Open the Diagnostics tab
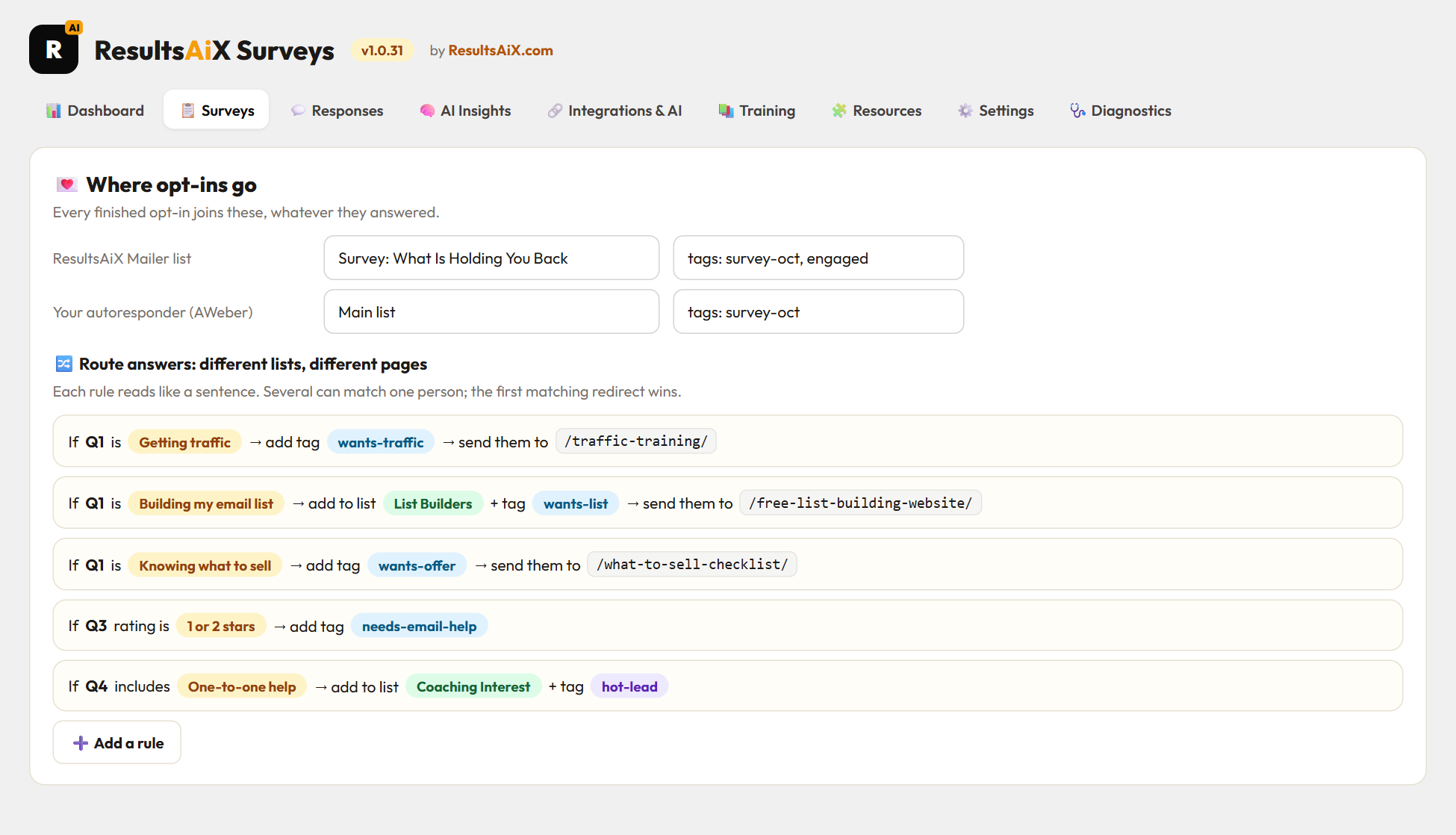This screenshot has width=1456, height=835. coord(1121,111)
